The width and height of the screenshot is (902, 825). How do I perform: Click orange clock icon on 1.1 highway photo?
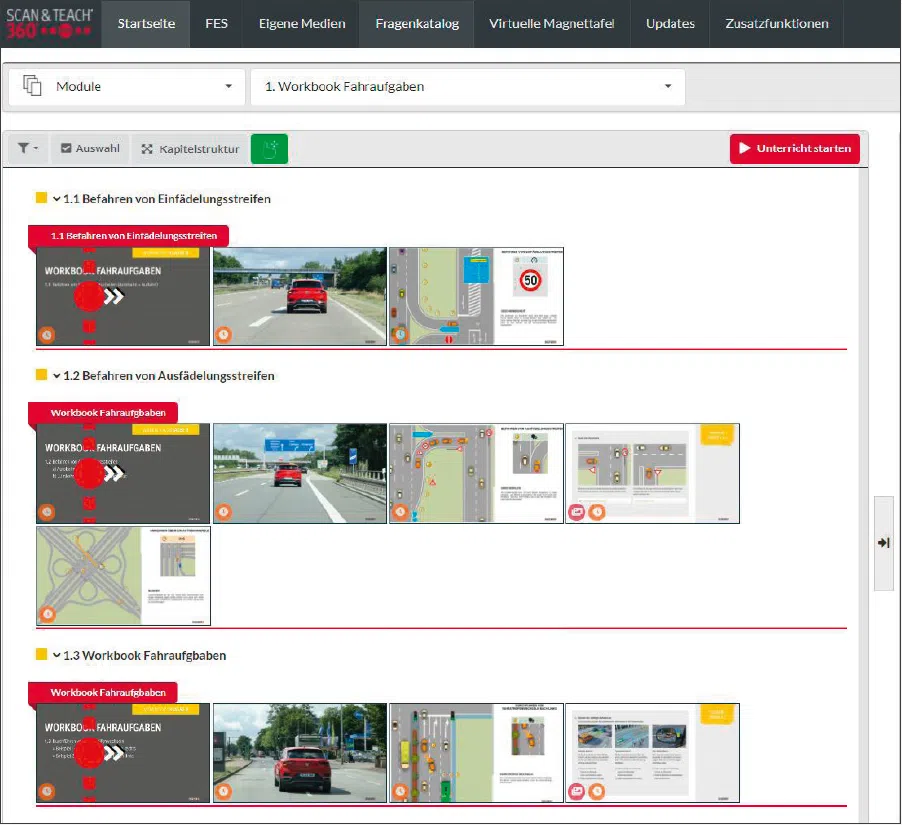click(224, 335)
